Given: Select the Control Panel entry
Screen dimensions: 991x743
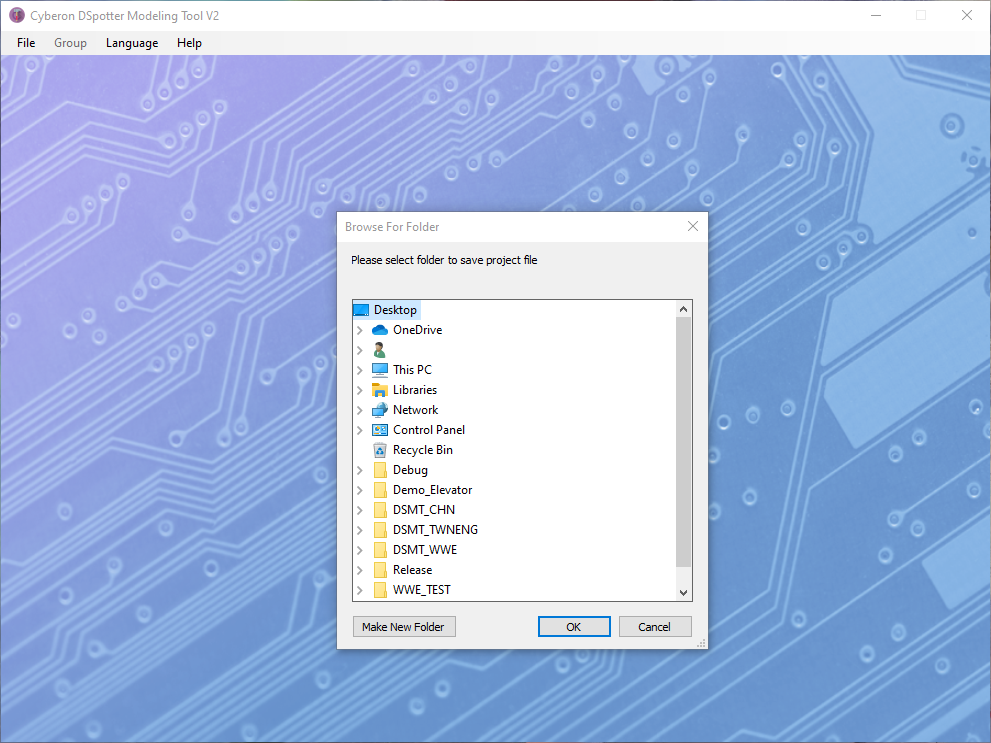Looking at the screenshot, I should point(429,430).
